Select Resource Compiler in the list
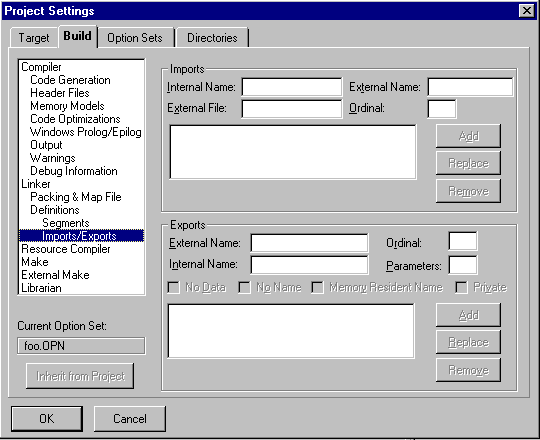 [66, 249]
